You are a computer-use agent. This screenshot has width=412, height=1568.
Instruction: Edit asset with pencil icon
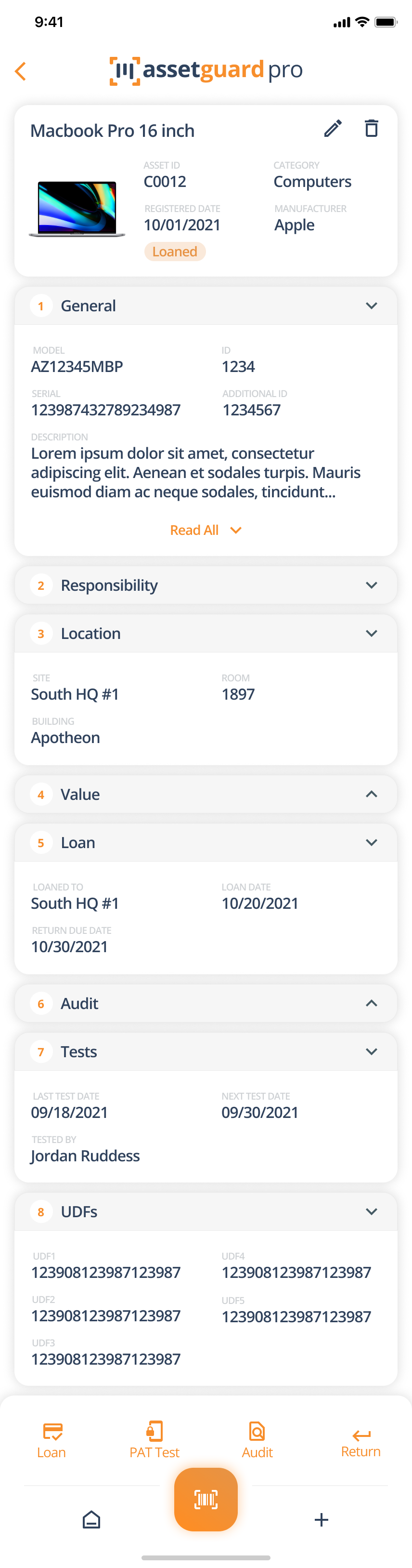coord(333,129)
